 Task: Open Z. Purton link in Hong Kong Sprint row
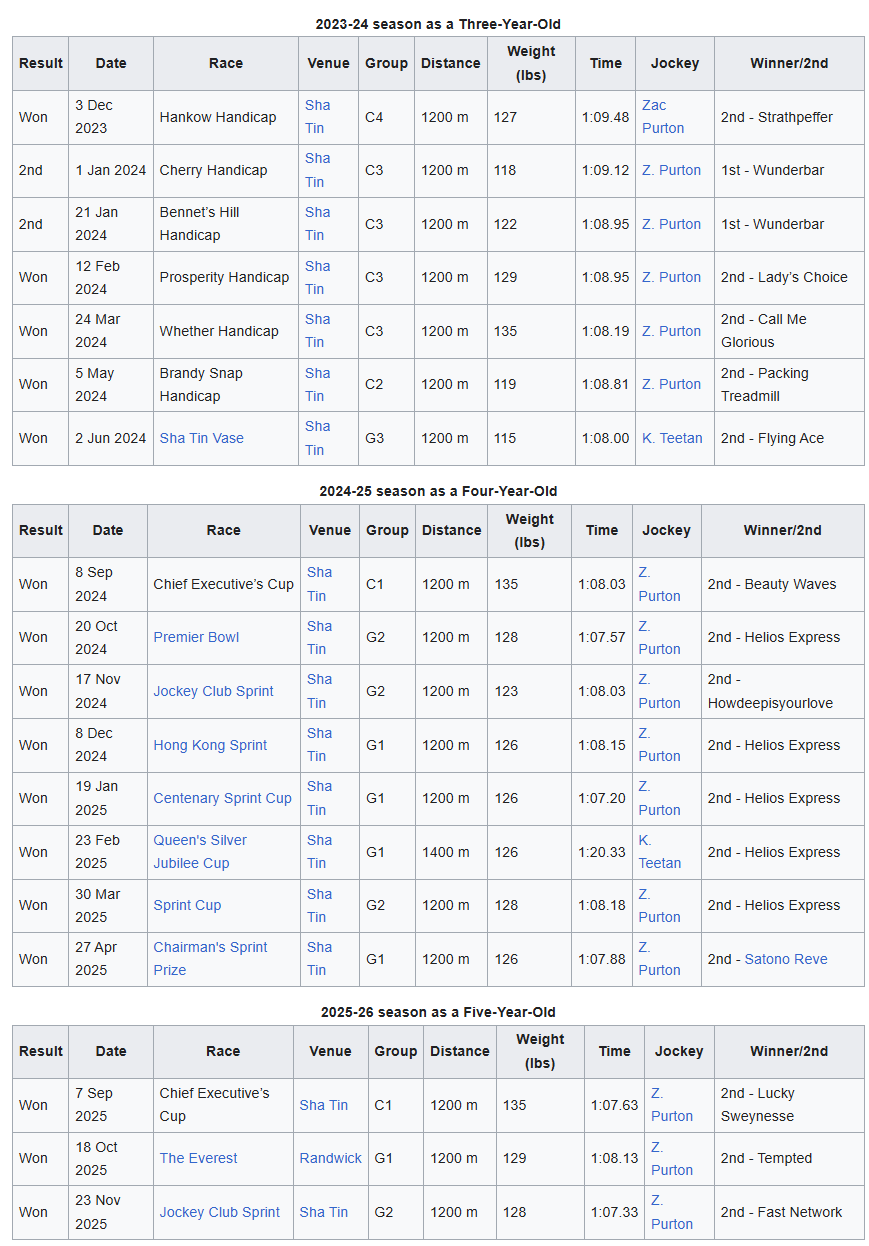click(x=659, y=745)
